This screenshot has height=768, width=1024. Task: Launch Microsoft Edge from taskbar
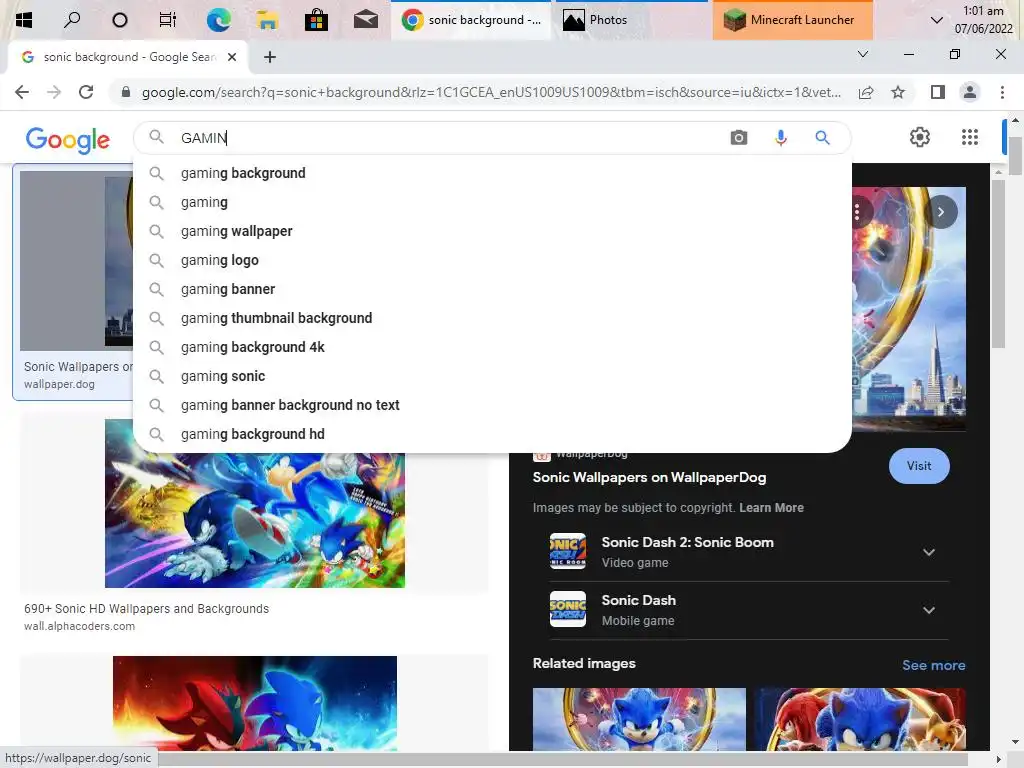point(218,20)
